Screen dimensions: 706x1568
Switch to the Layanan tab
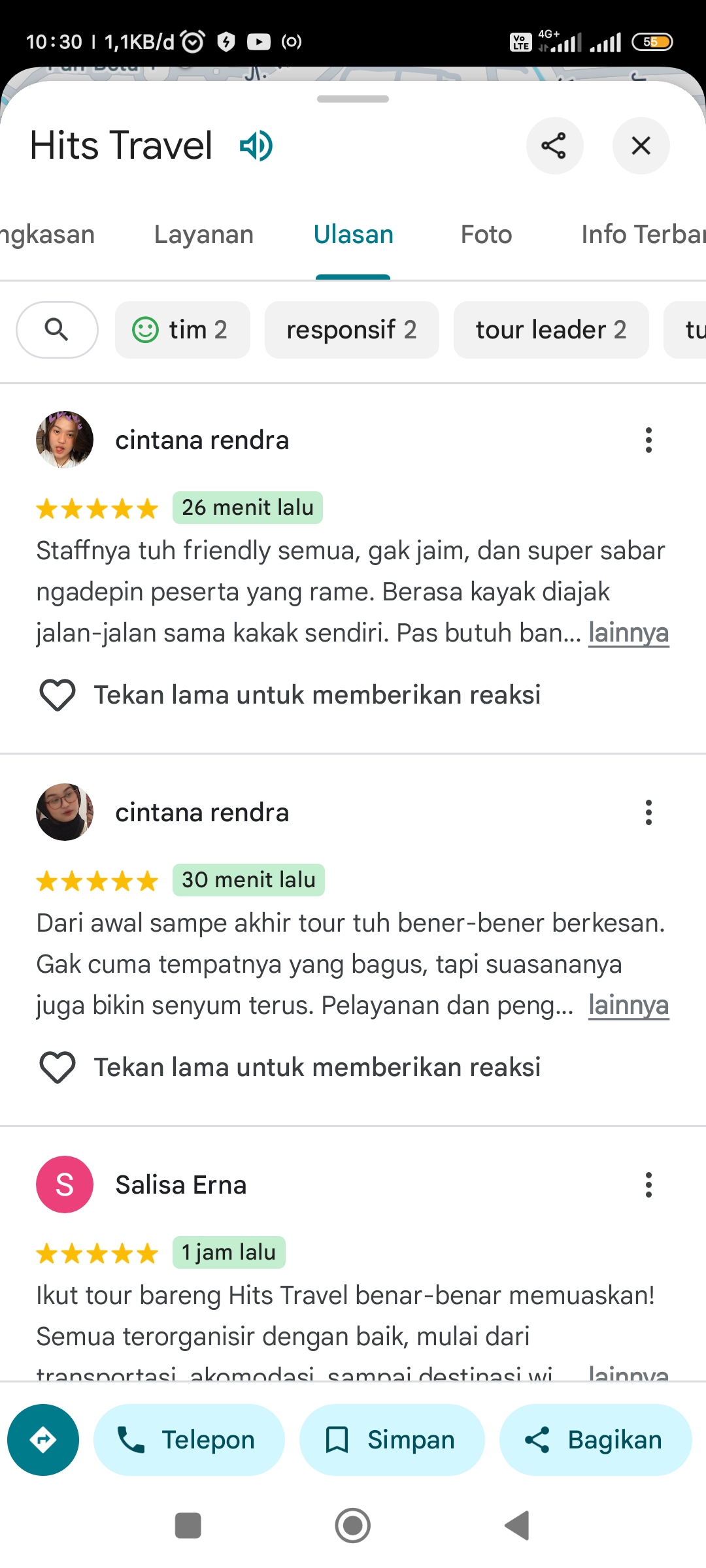204,235
